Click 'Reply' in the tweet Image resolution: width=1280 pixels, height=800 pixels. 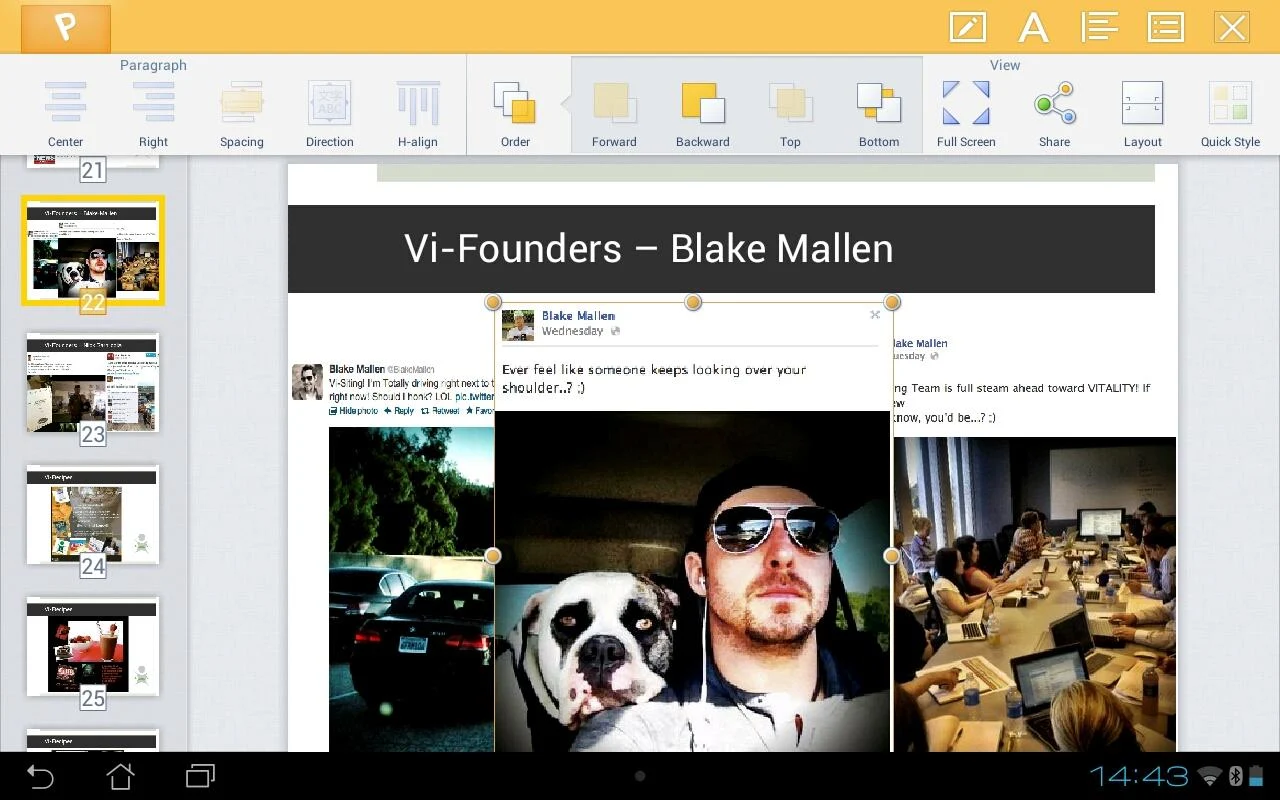pyautogui.click(x=400, y=411)
